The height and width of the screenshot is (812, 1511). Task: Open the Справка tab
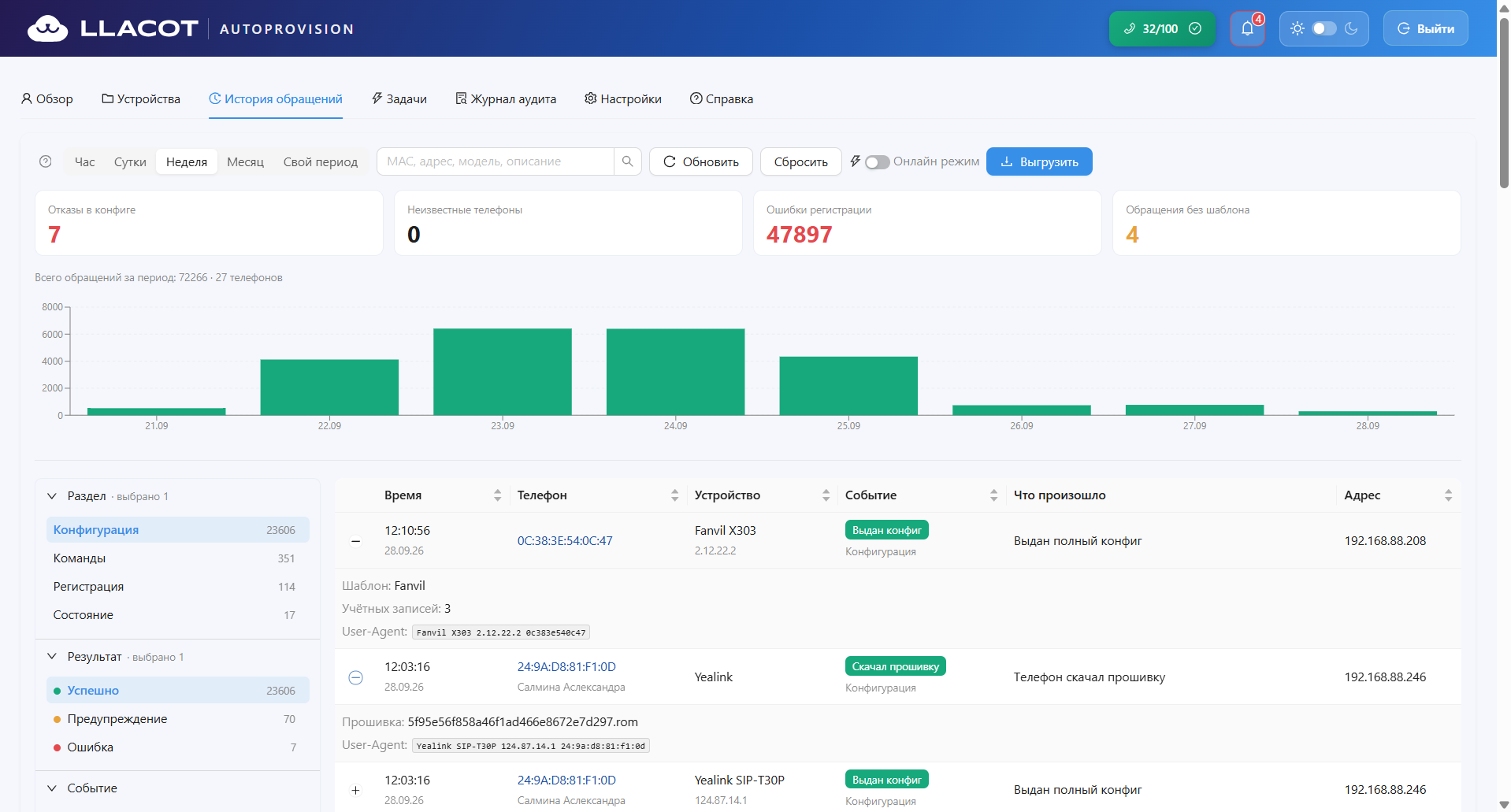722,98
